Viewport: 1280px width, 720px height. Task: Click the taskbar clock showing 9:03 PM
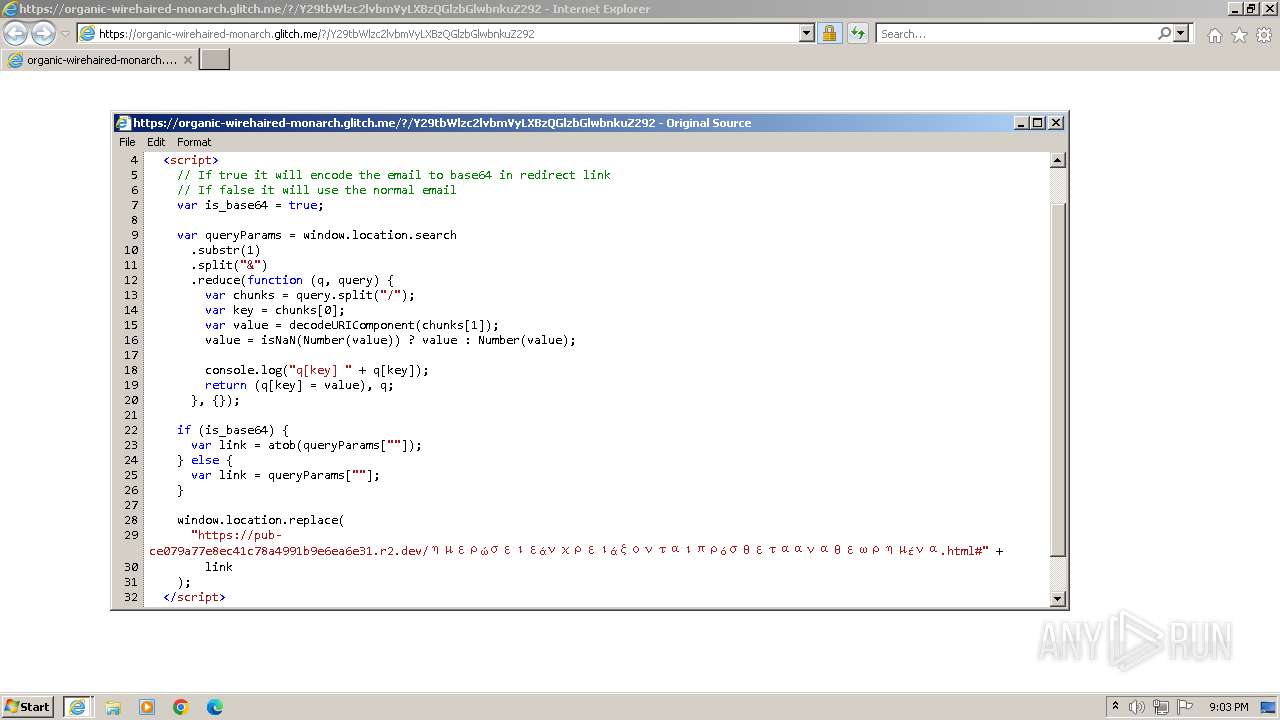(x=1228, y=707)
